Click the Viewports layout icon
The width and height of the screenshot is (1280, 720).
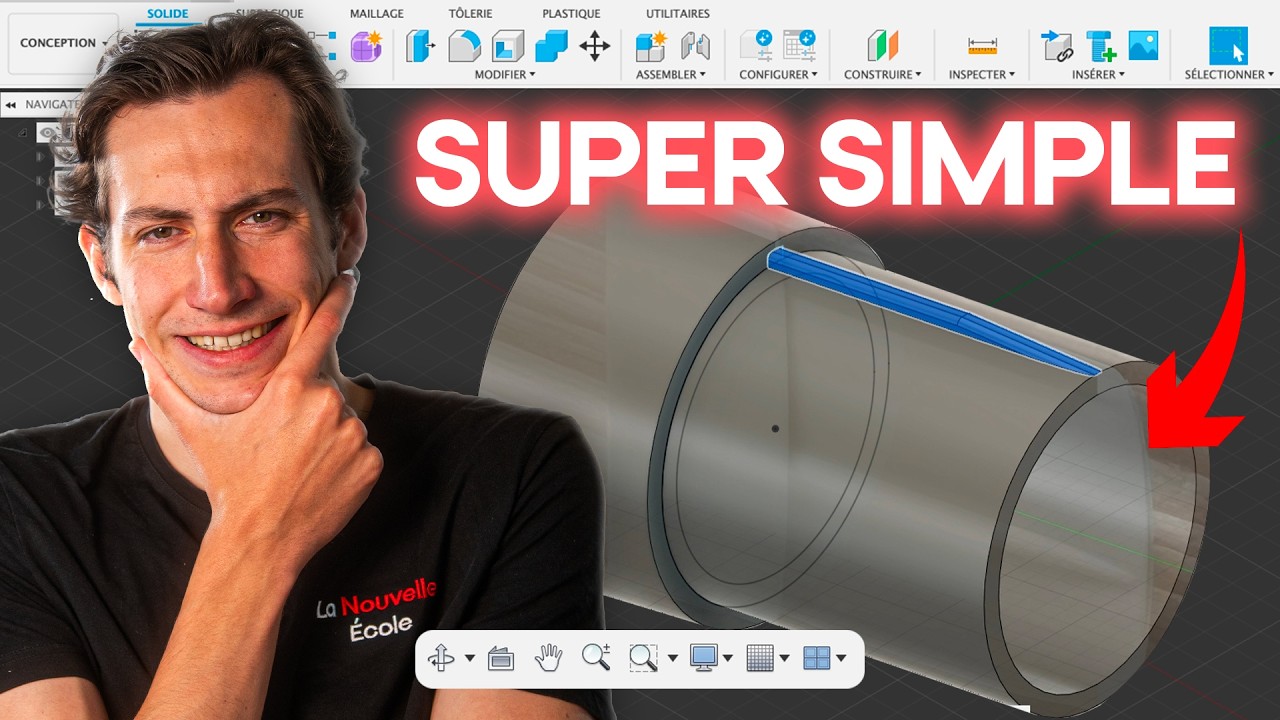coord(817,658)
